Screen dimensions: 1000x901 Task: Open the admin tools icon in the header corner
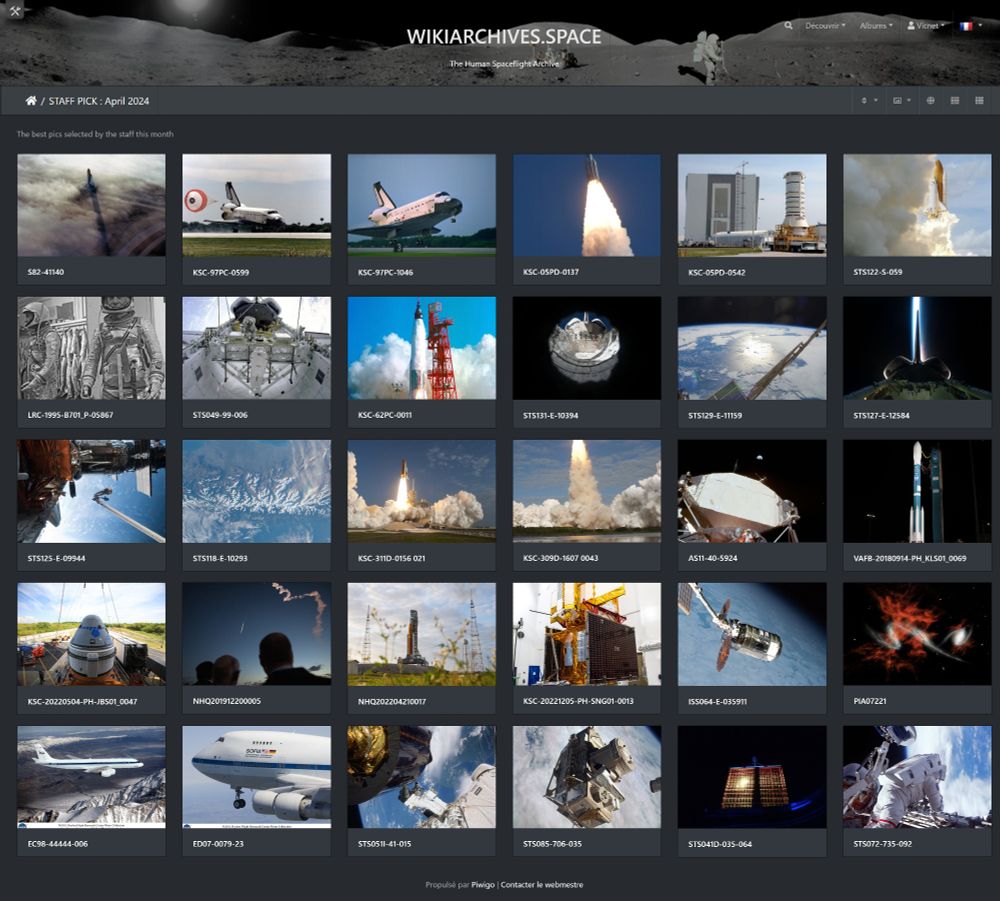15,10
